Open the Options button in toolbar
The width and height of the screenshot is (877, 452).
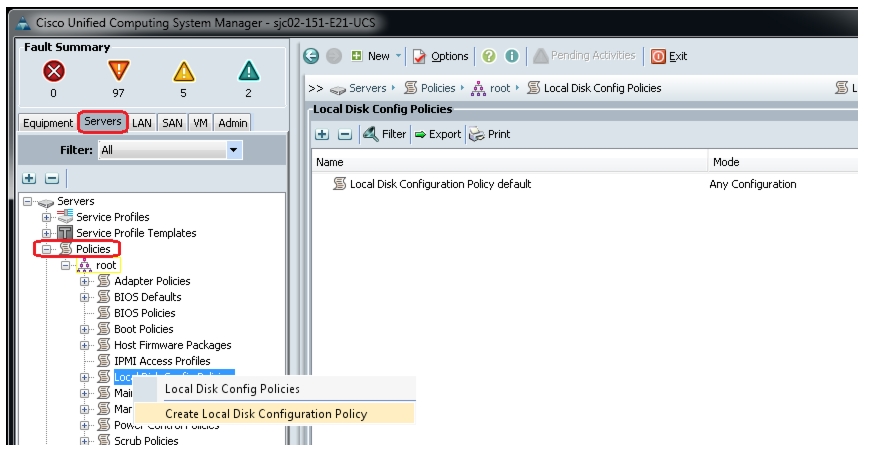click(x=440, y=56)
